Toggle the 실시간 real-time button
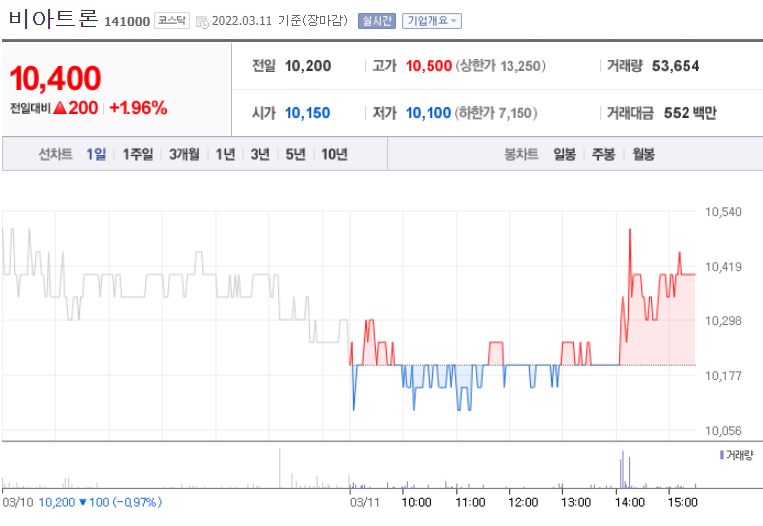Viewport: 763px width, 526px height. [x=377, y=21]
